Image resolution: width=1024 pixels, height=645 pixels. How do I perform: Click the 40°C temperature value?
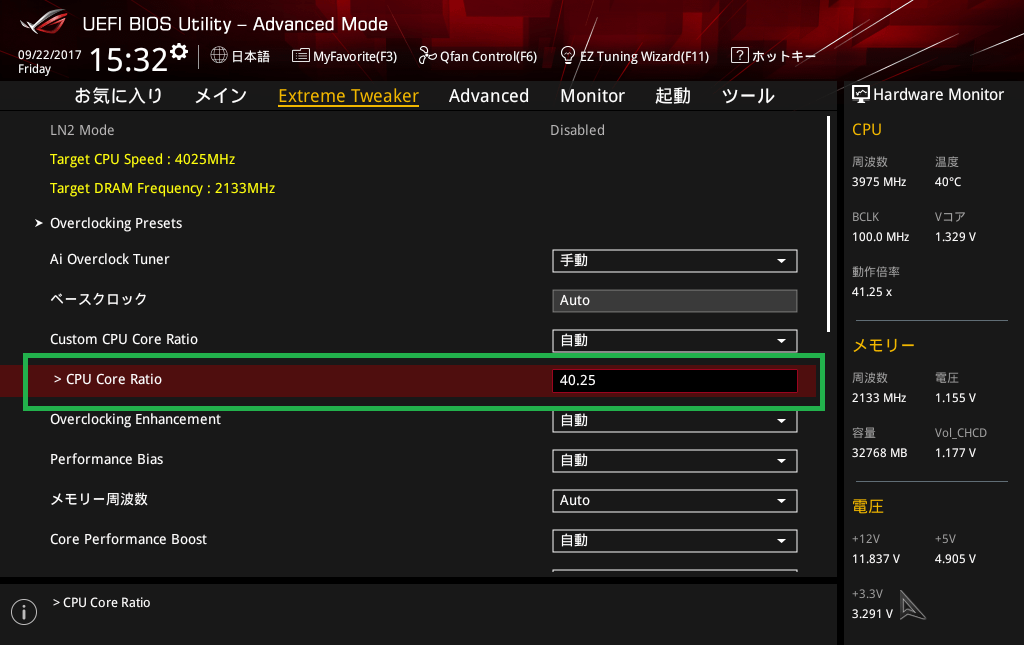(948, 182)
